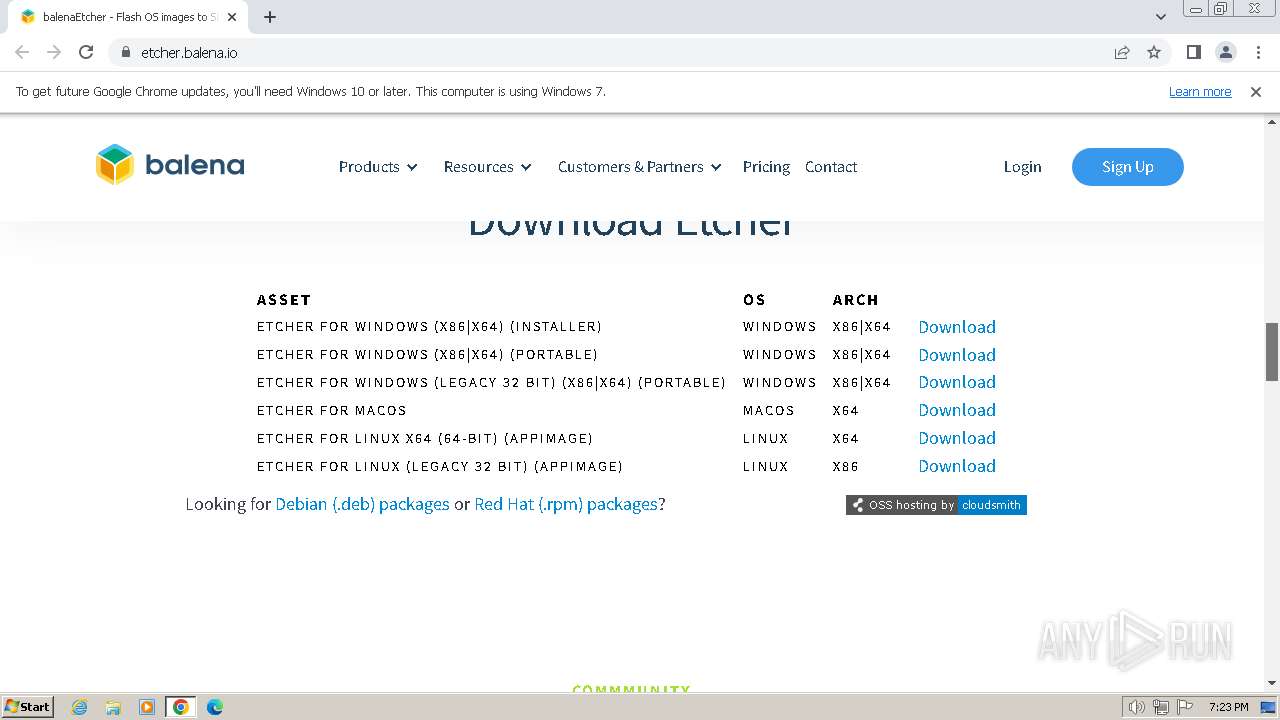Click the Action Center flag icon

pos(1183,707)
